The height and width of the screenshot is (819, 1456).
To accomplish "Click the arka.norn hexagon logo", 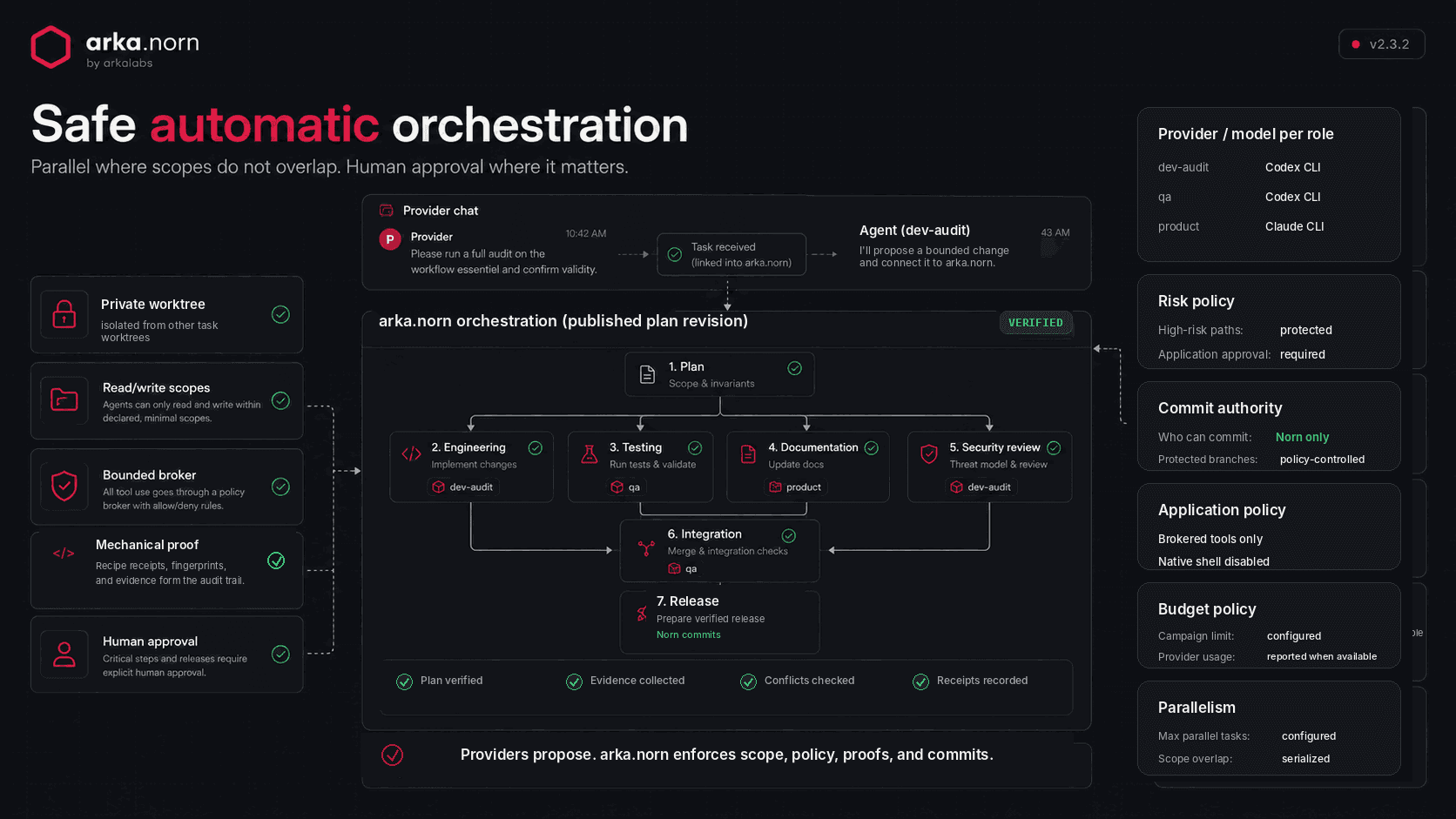I will pyautogui.click(x=51, y=47).
